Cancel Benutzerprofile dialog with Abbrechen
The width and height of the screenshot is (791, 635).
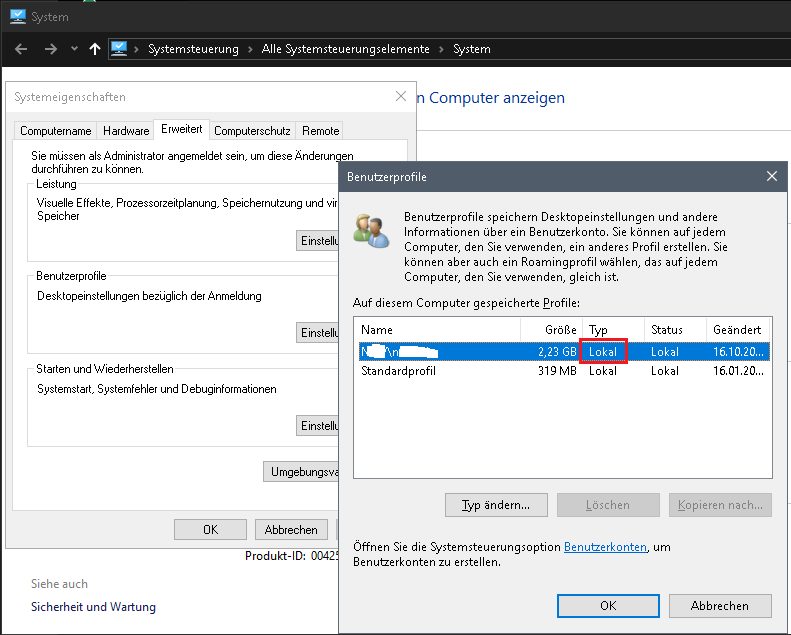point(720,605)
